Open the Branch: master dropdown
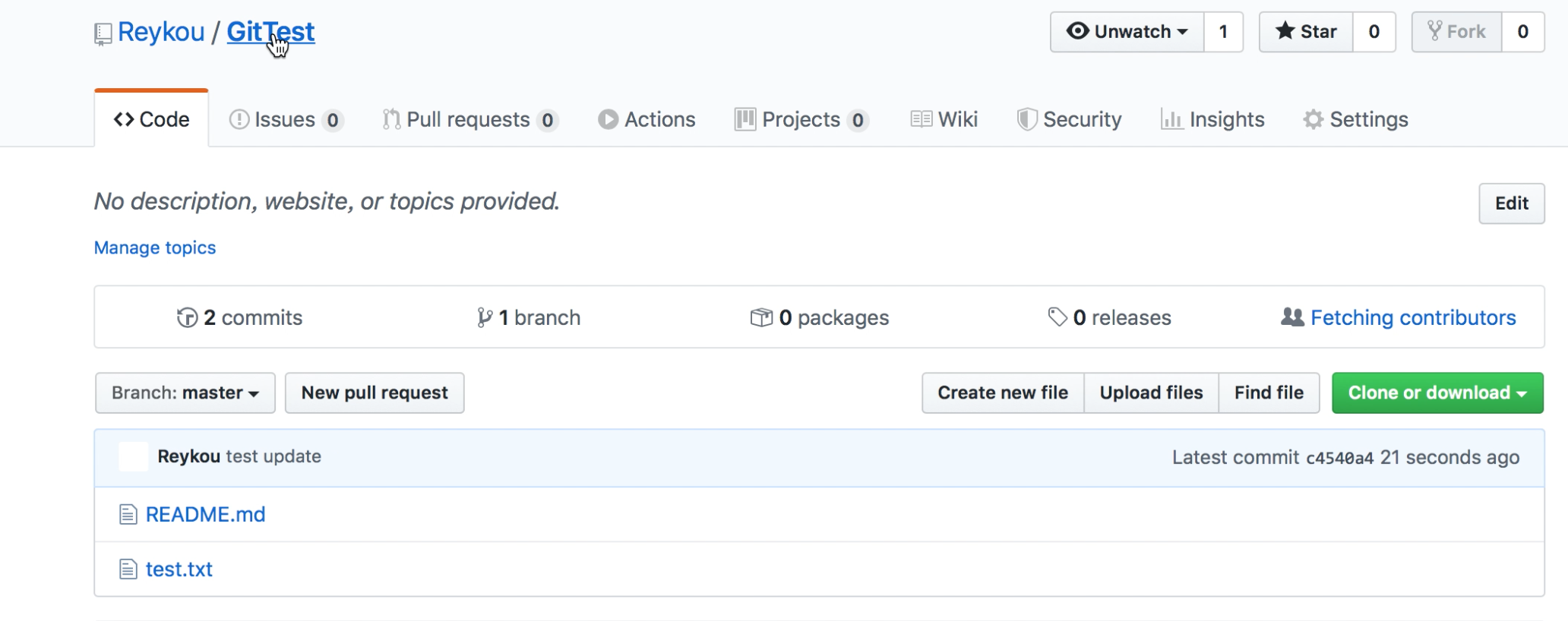The width and height of the screenshot is (1568, 621). pos(185,393)
